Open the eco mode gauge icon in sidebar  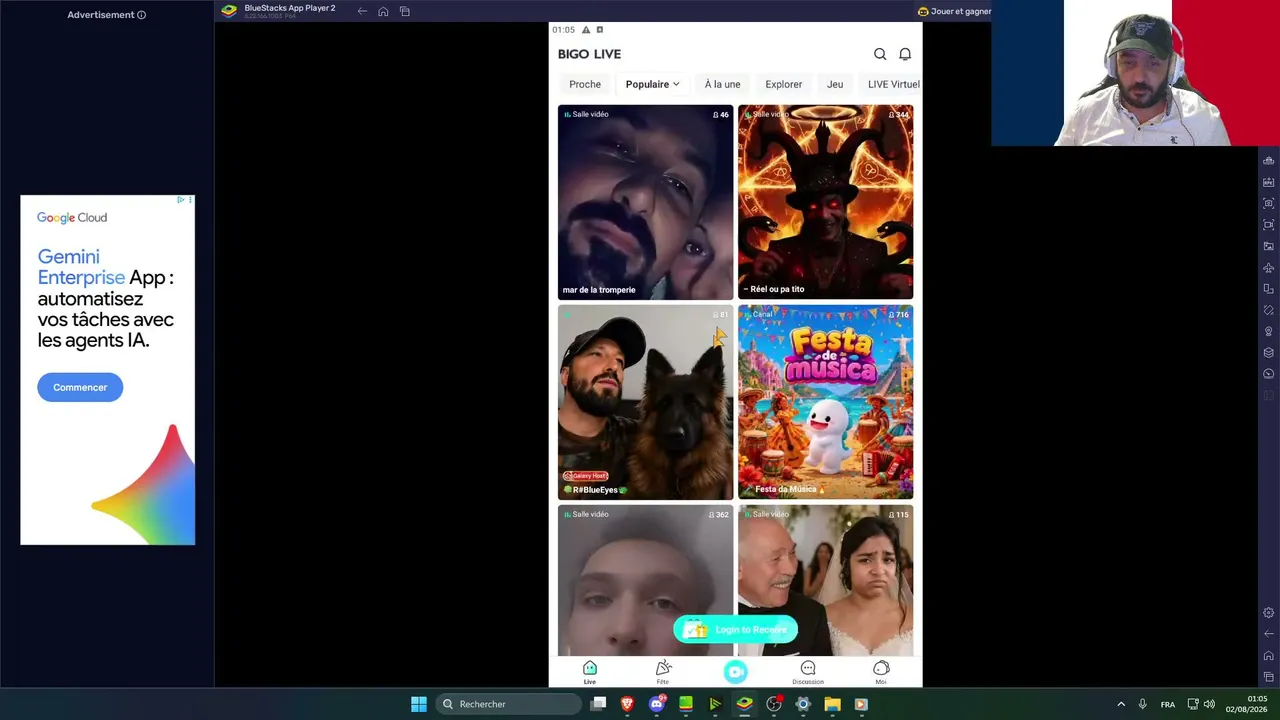click(x=1269, y=374)
